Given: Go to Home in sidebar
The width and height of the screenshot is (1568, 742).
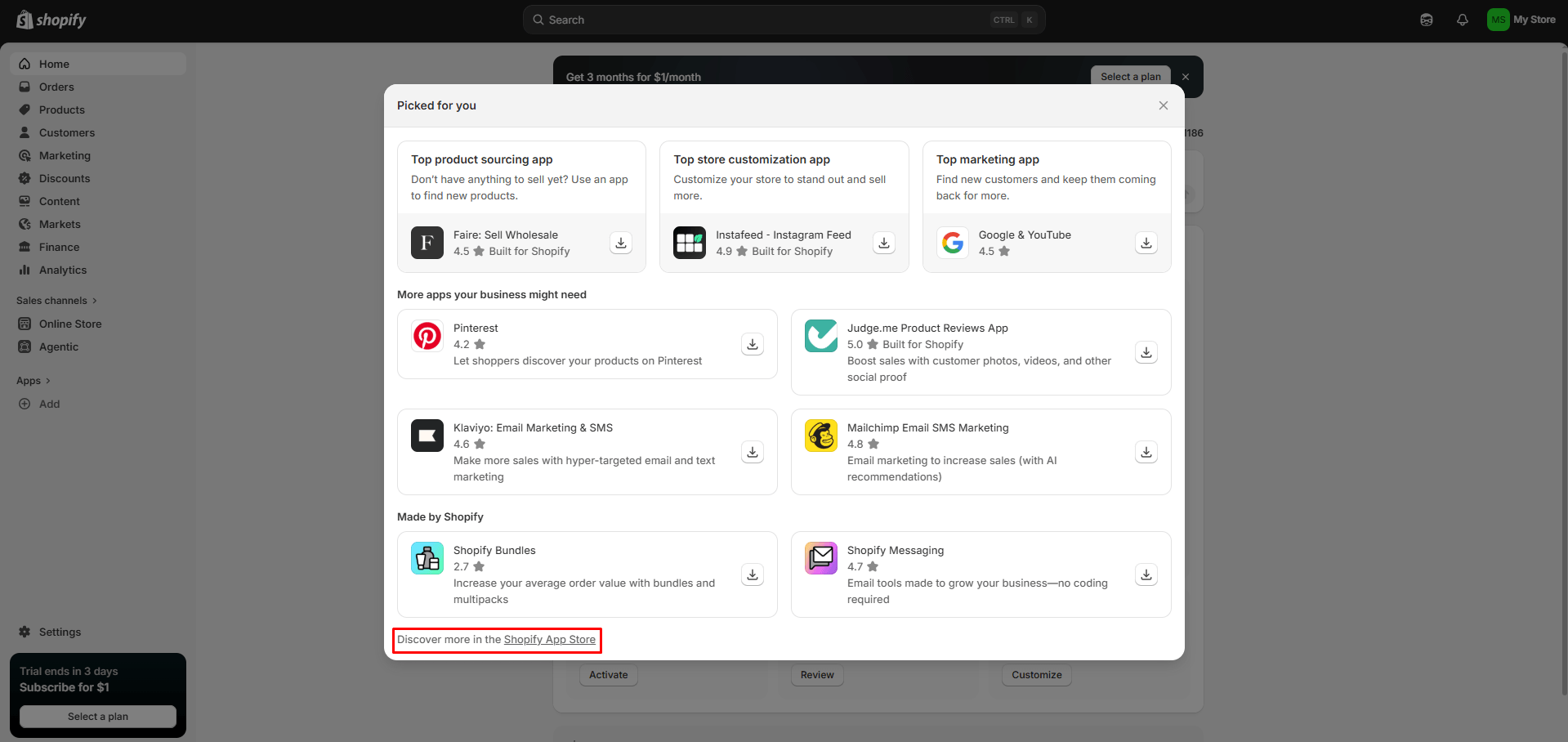Looking at the screenshot, I should [x=98, y=64].
